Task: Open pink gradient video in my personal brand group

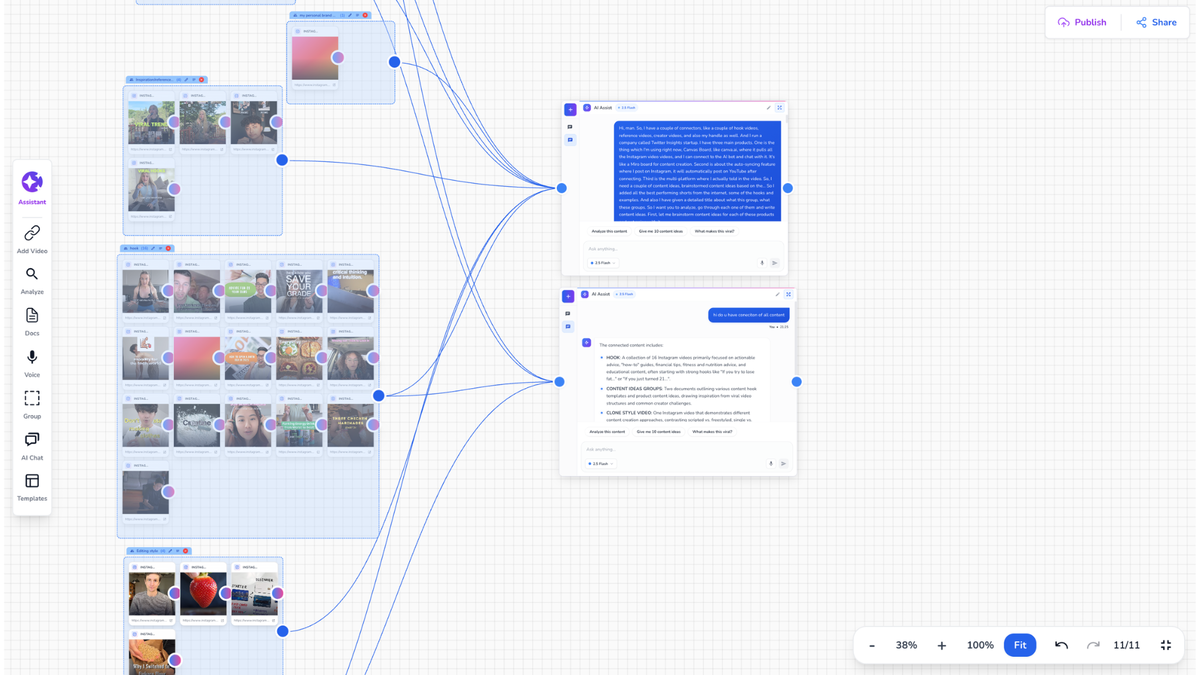Action: (315, 58)
